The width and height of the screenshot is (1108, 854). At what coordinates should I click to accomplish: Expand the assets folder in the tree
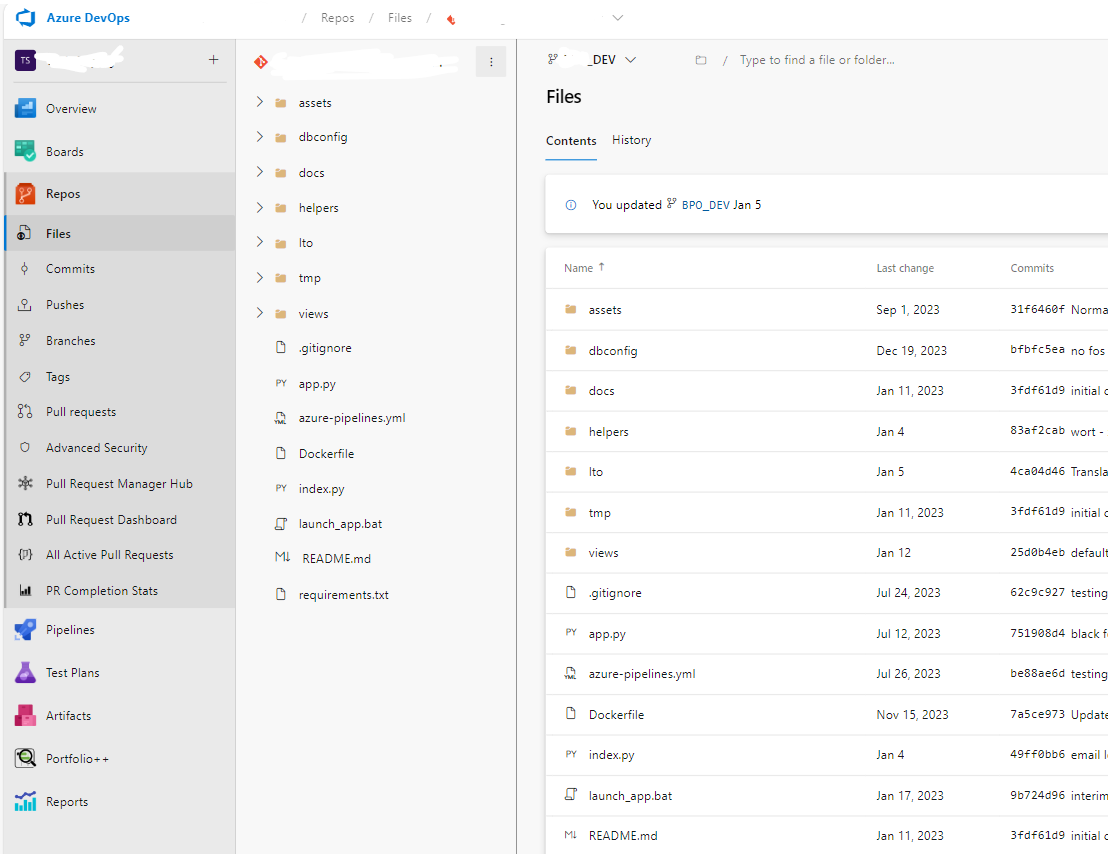click(259, 102)
